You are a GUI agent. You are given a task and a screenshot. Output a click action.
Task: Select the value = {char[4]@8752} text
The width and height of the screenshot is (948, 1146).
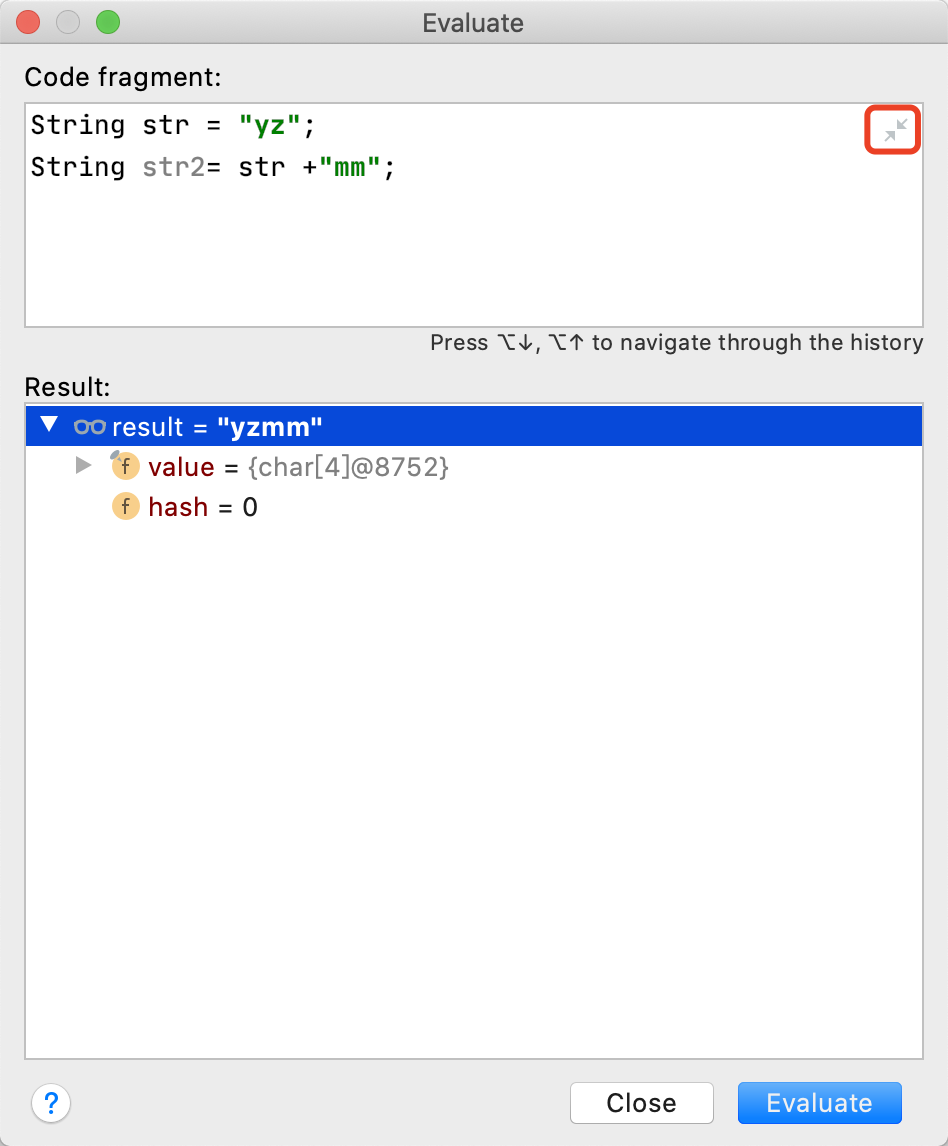click(x=298, y=467)
